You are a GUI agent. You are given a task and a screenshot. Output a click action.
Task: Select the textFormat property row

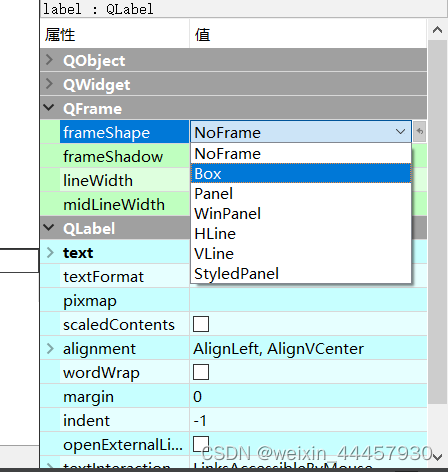point(115,276)
